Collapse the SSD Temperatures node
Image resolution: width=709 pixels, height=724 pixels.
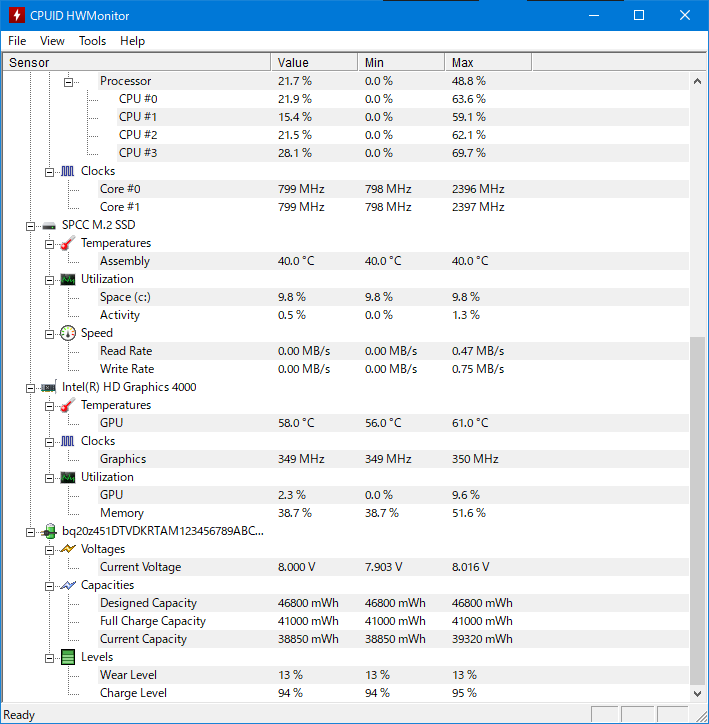[x=49, y=244]
